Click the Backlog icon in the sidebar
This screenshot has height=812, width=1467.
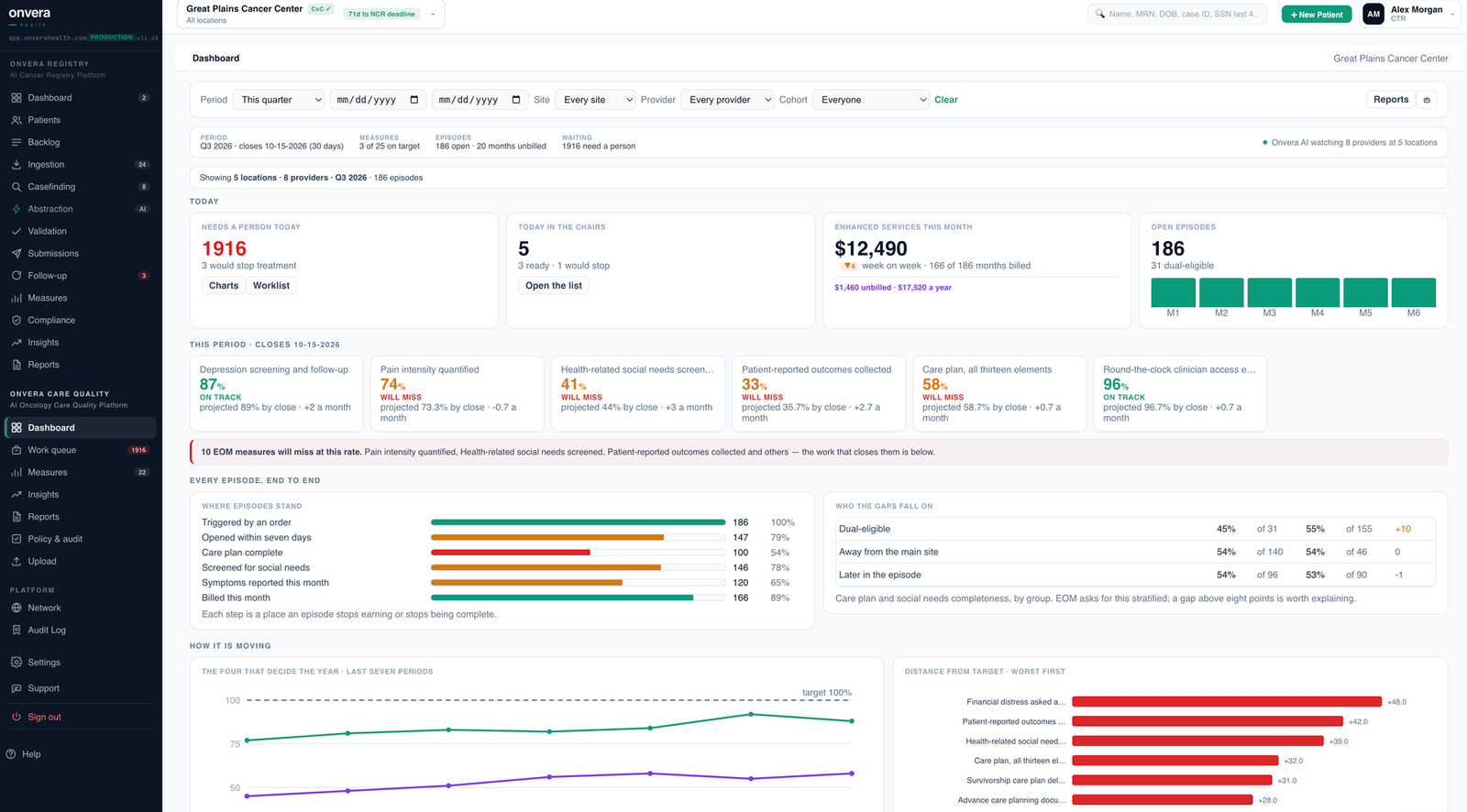pos(17,142)
